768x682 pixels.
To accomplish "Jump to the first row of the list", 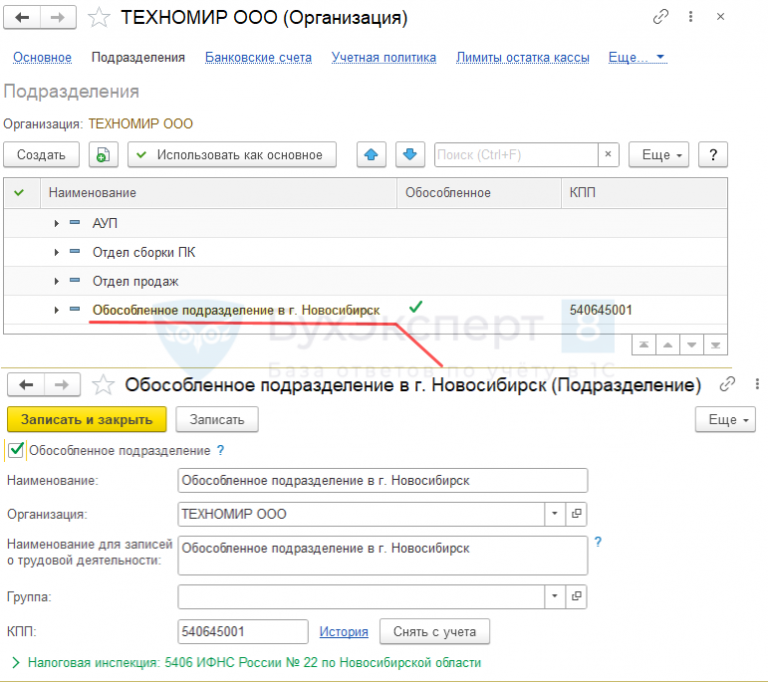I will click(x=644, y=345).
